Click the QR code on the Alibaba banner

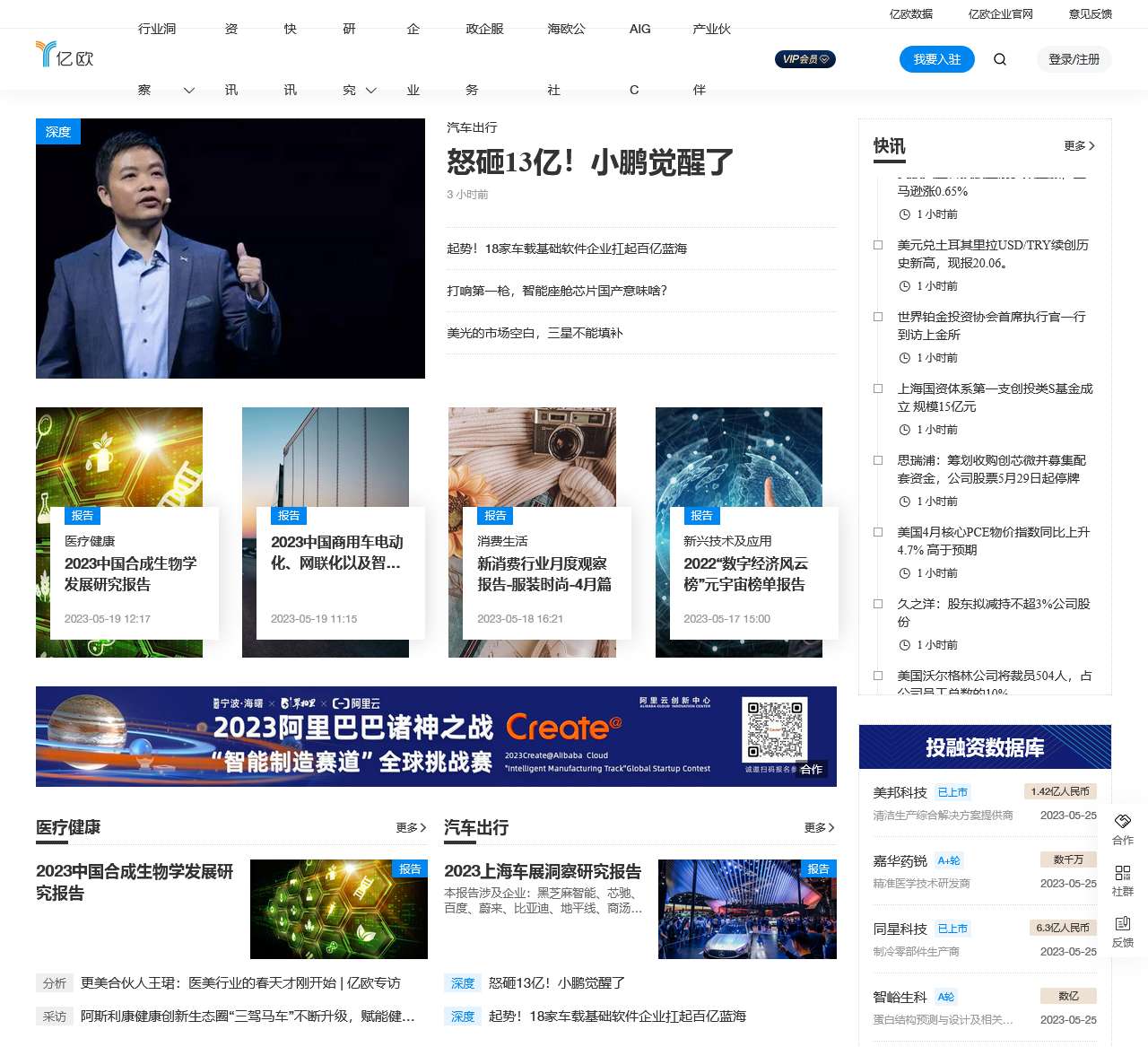pyautogui.click(x=775, y=730)
